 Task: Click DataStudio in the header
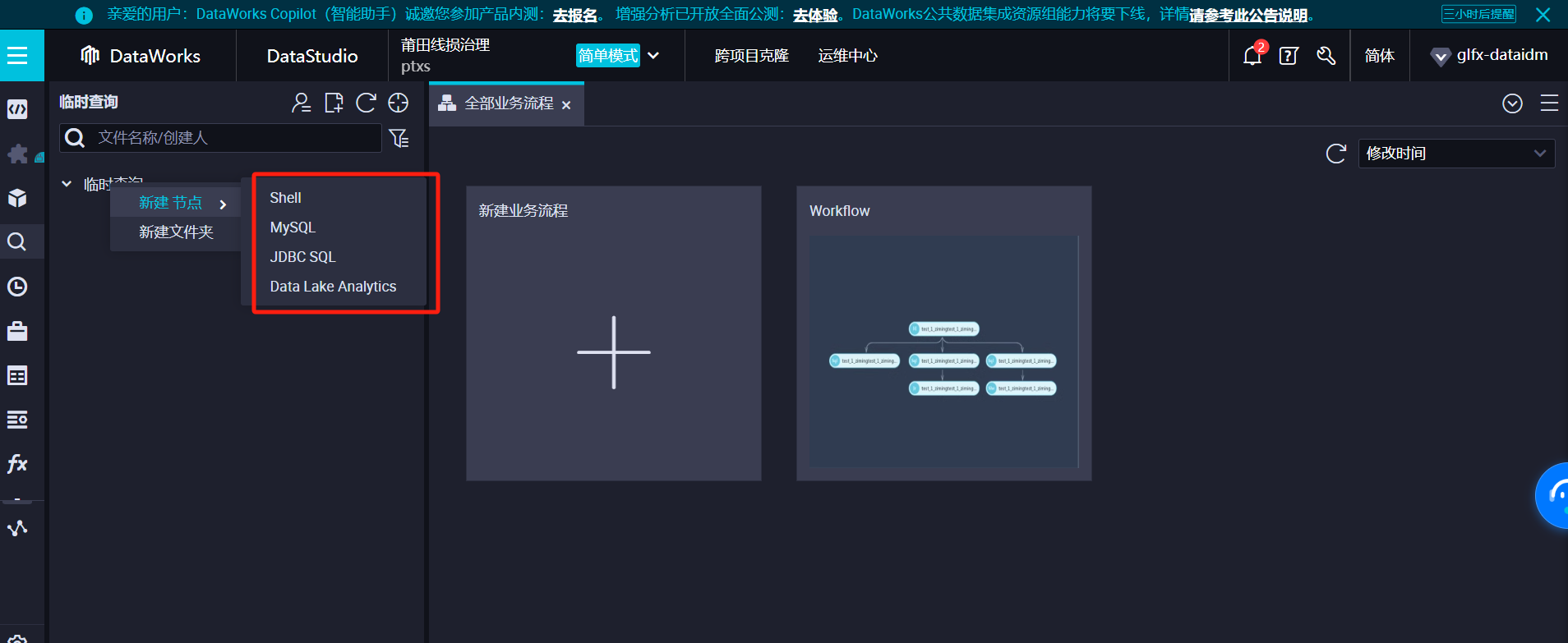pyautogui.click(x=312, y=56)
